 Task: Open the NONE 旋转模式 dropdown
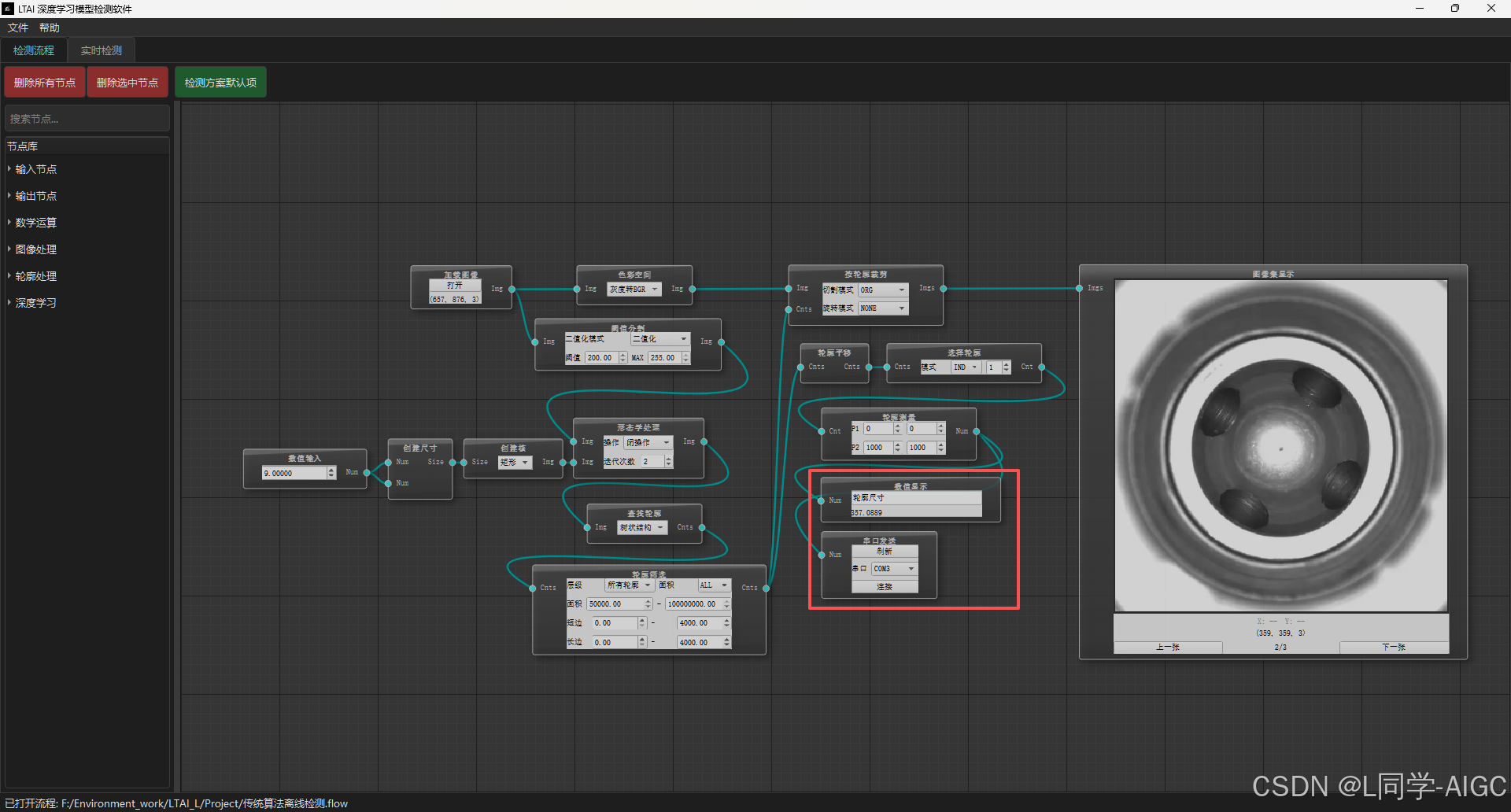883,308
